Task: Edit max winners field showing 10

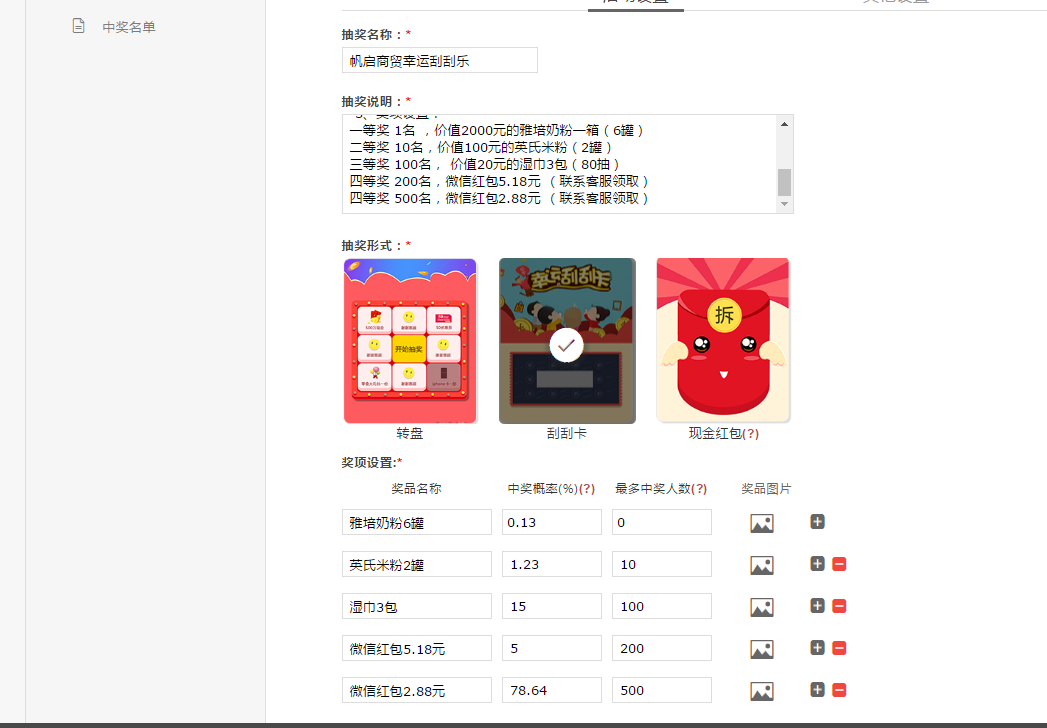Action: [x=662, y=564]
